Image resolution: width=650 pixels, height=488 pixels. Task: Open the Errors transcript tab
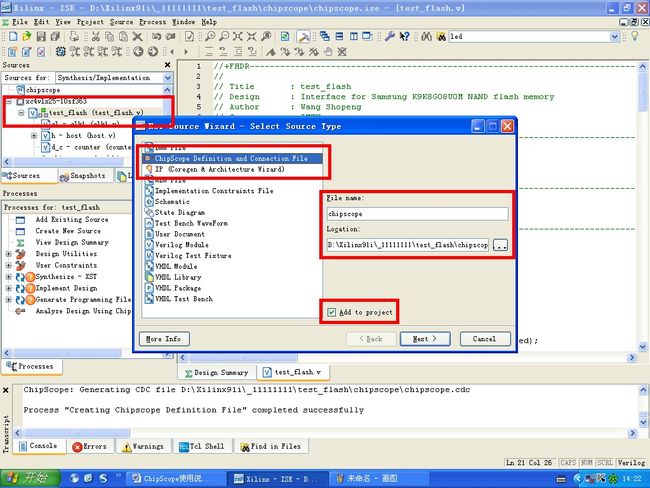point(90,447)
